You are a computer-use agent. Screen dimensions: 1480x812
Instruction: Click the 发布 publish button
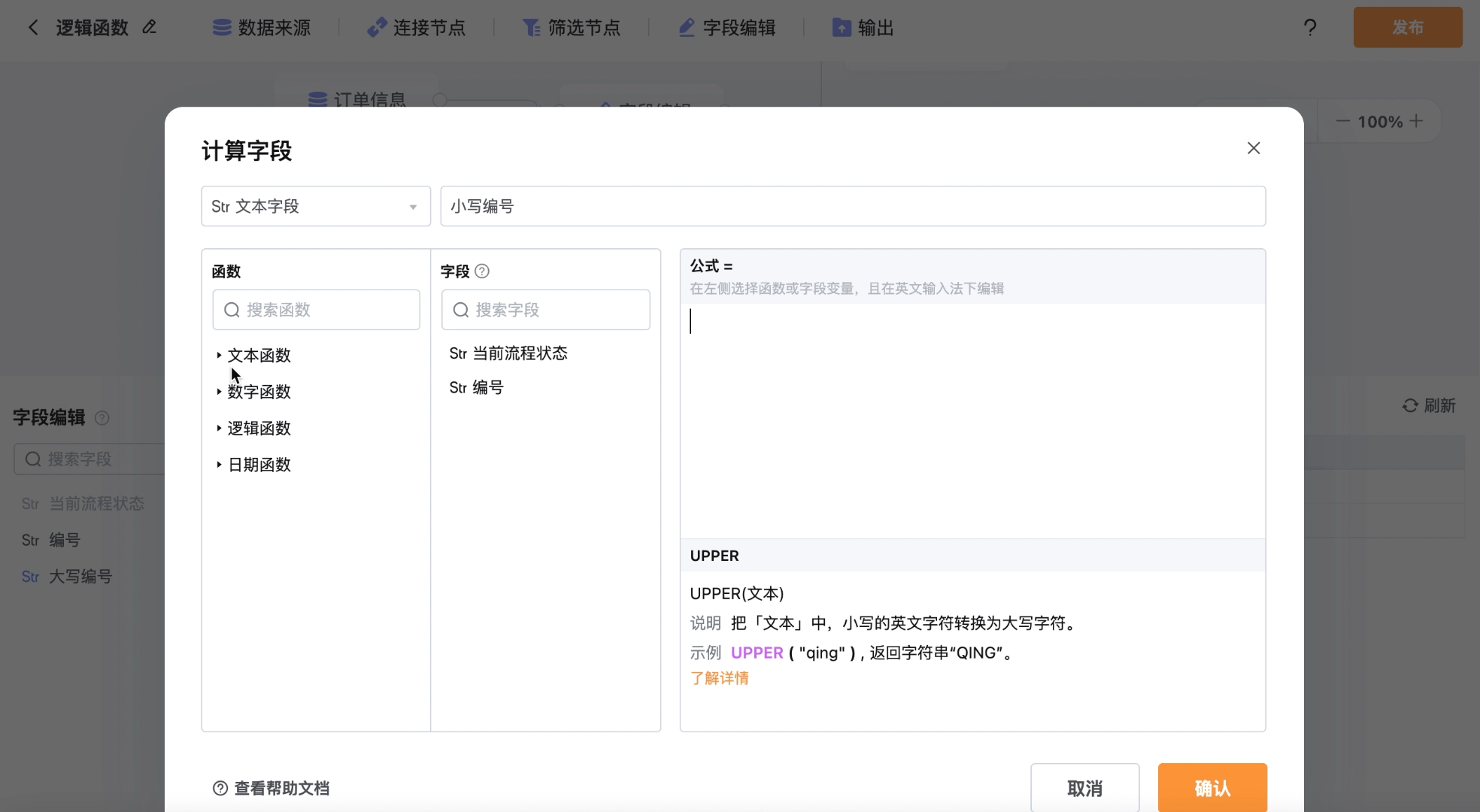point(1408,28)
